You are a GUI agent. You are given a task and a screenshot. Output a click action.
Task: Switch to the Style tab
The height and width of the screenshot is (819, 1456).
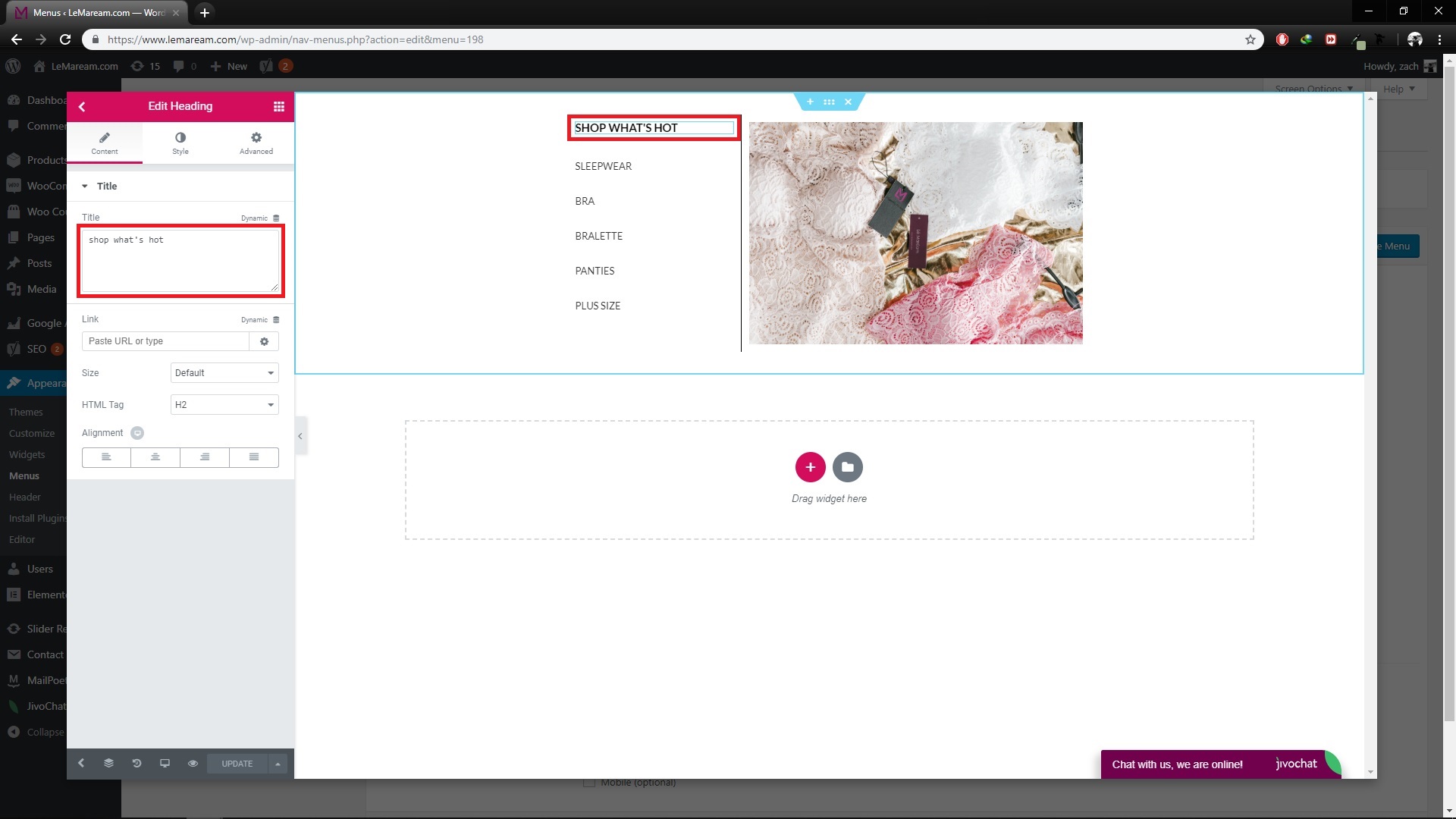pos(180,143)
